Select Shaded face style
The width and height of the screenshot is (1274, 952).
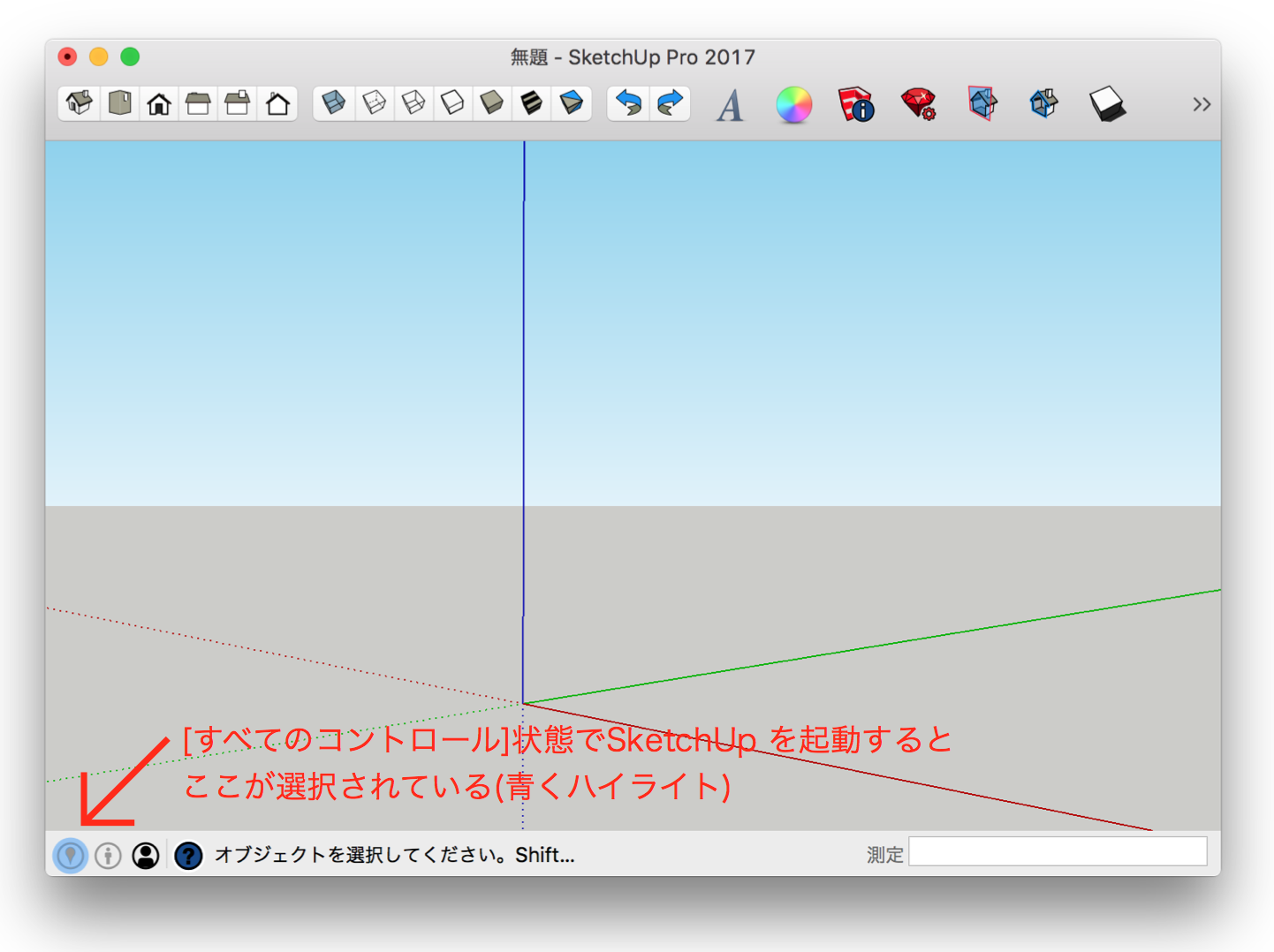[x=492, y=103]
